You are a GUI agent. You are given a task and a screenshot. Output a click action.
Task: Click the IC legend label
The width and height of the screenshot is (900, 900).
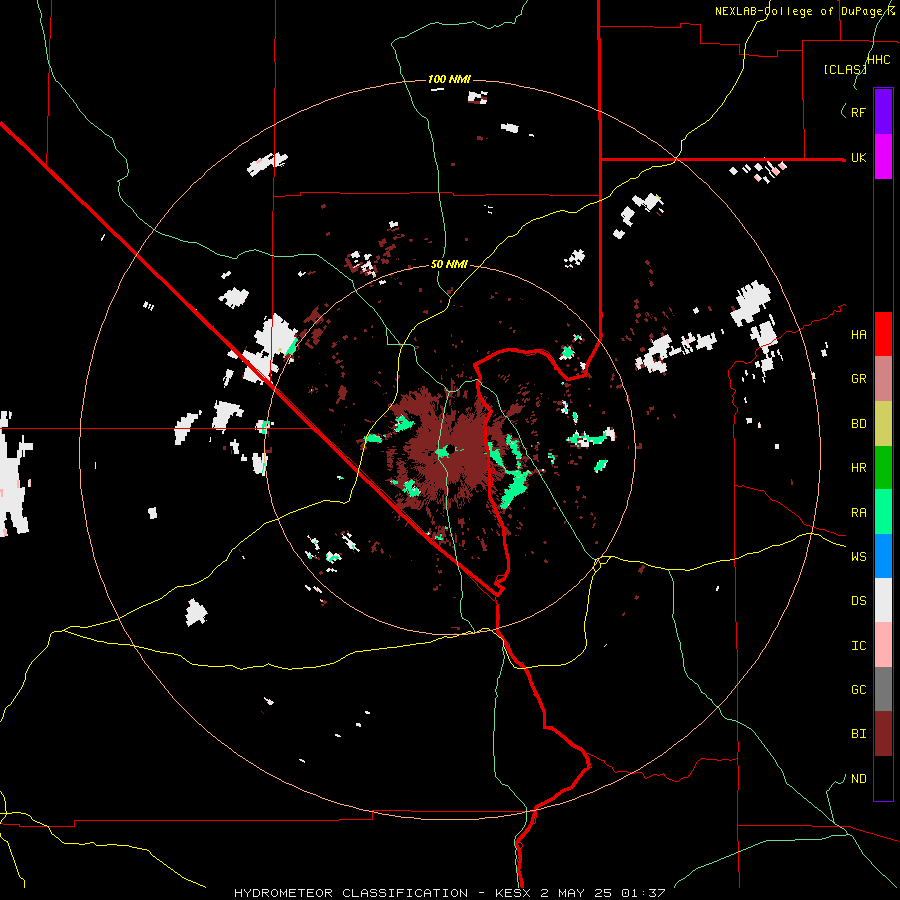858,646
